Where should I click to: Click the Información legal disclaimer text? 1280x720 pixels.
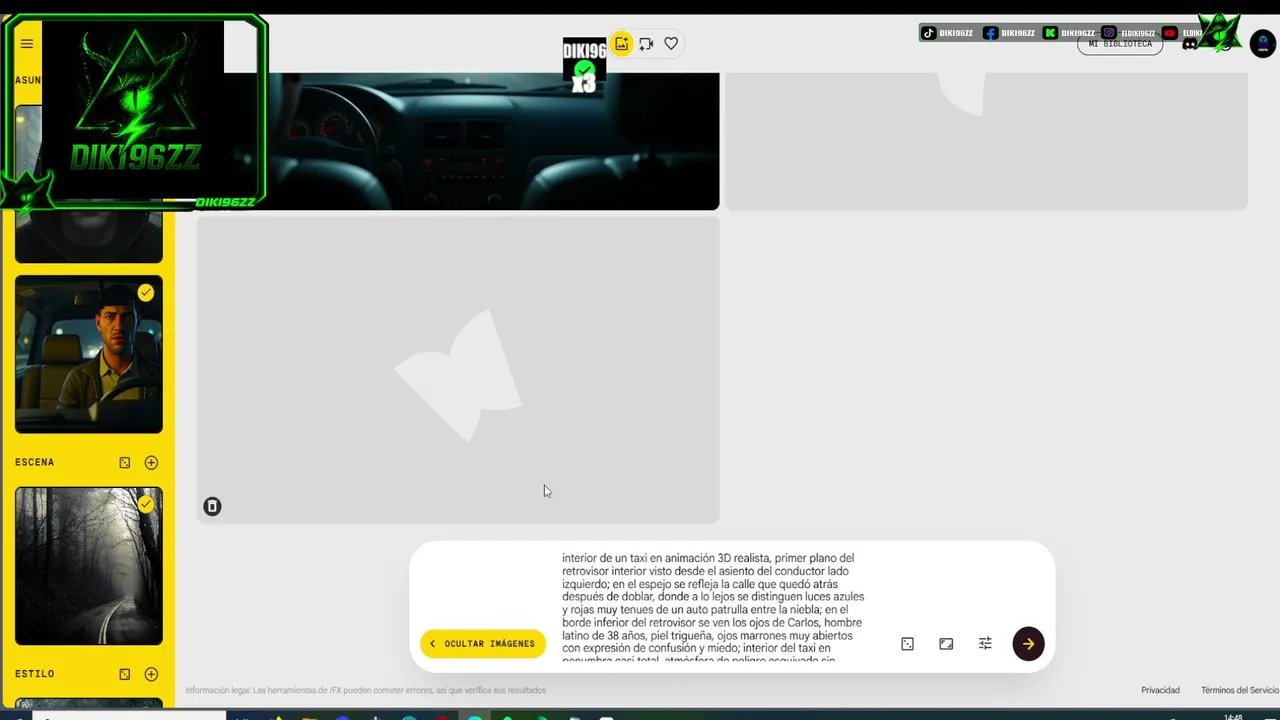[x=366, y=690]
